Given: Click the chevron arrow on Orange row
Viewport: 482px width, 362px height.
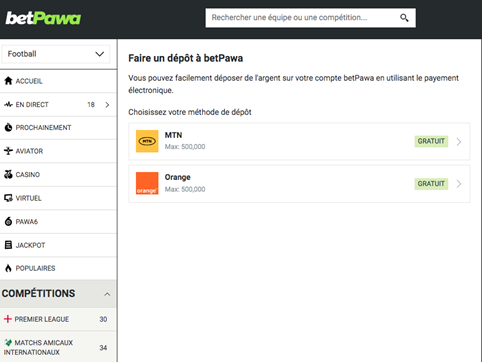Looking at the screenshot, I should [x=459, y=184].
